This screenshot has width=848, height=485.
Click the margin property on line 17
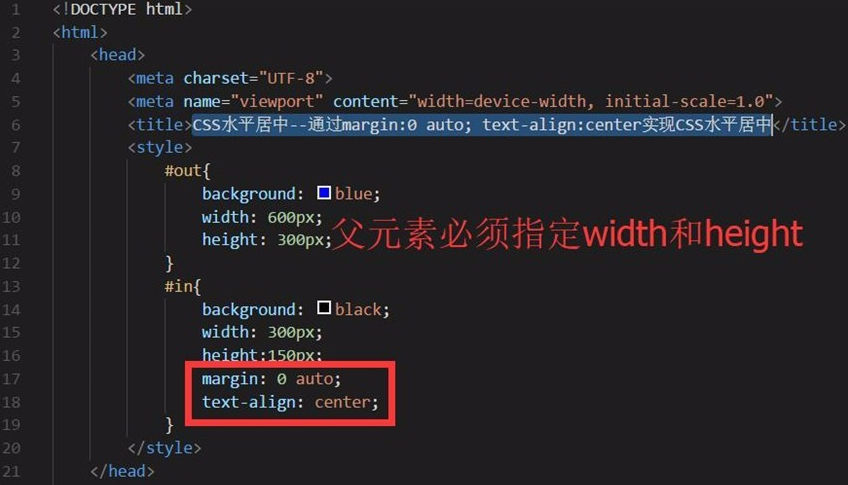pos(230,379)
